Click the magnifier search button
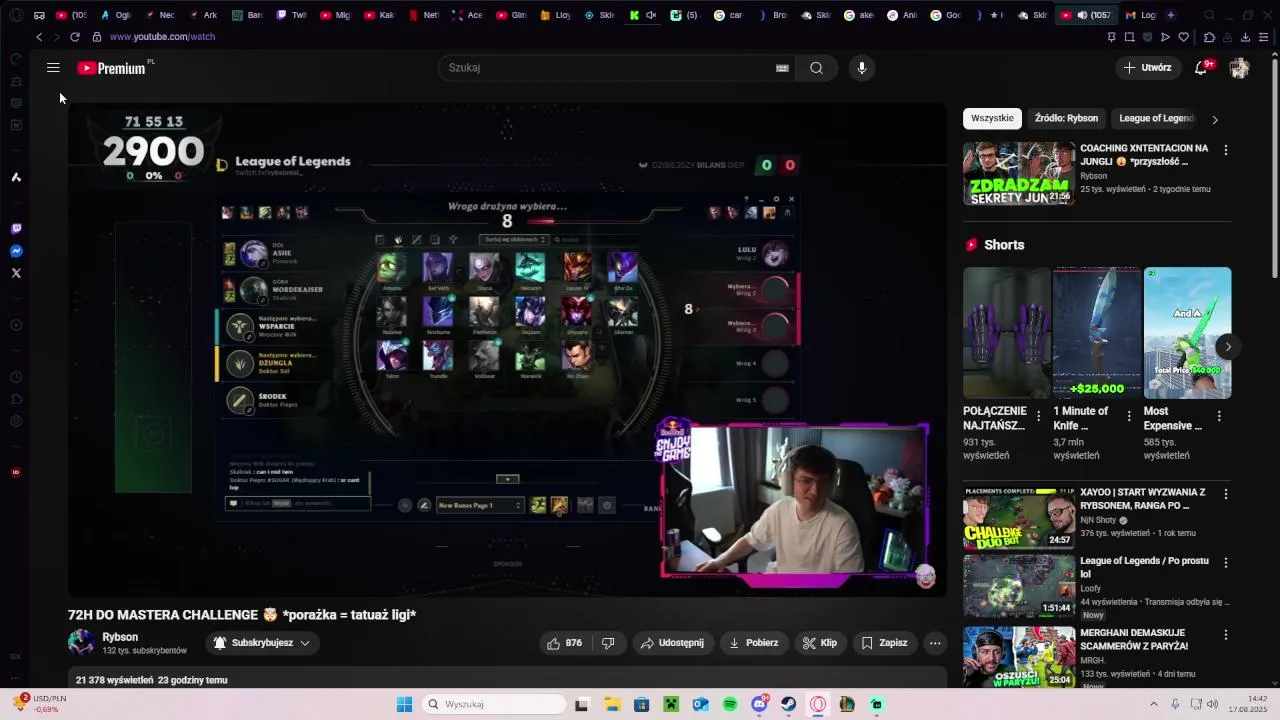This screenshot has height=720, width=1280. point(816,68)
